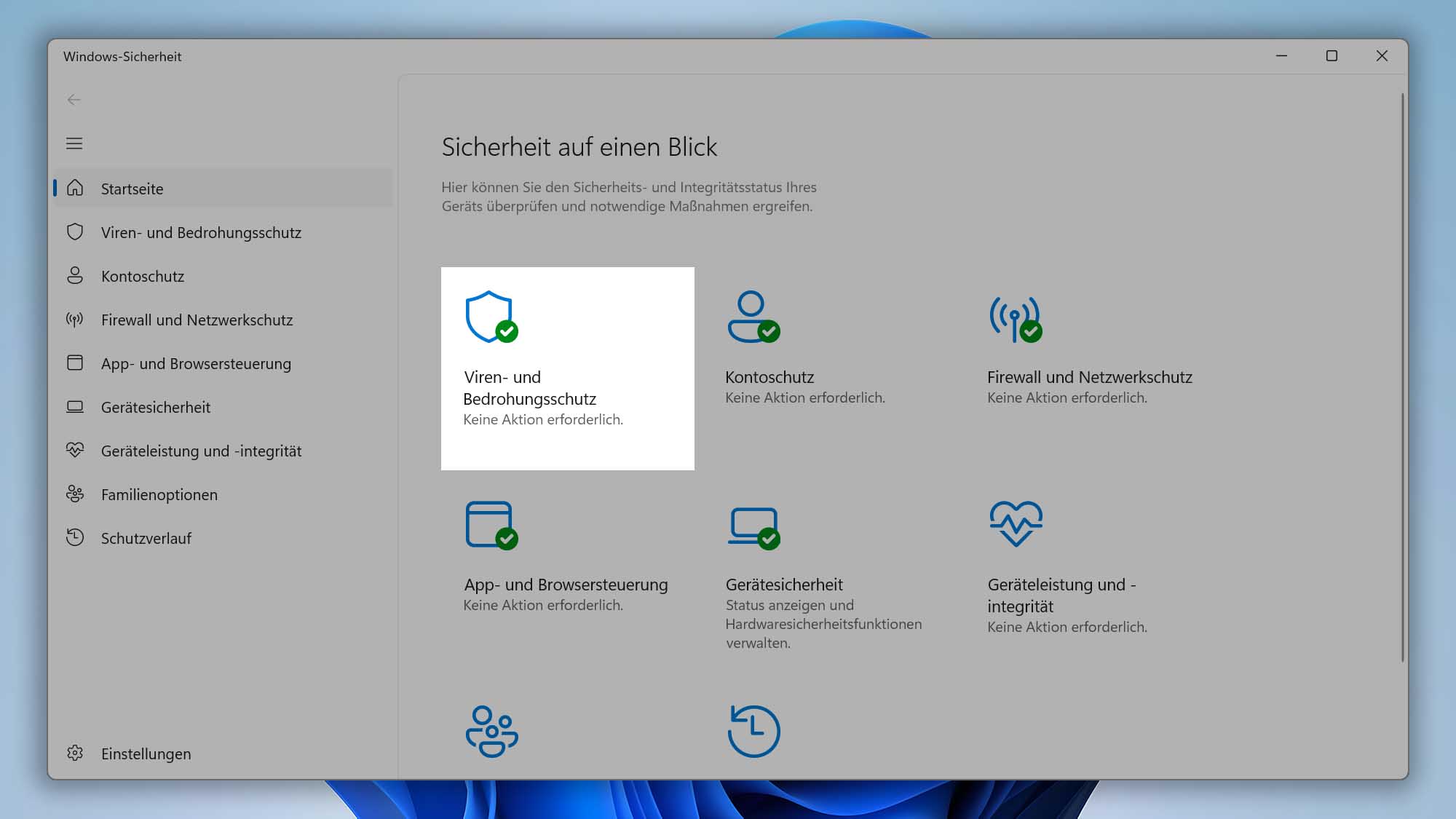The width and height of the screenshot is (1456, 819).
Task: Open the Gerätesicherheit tile heading
Action: point(784,585)
